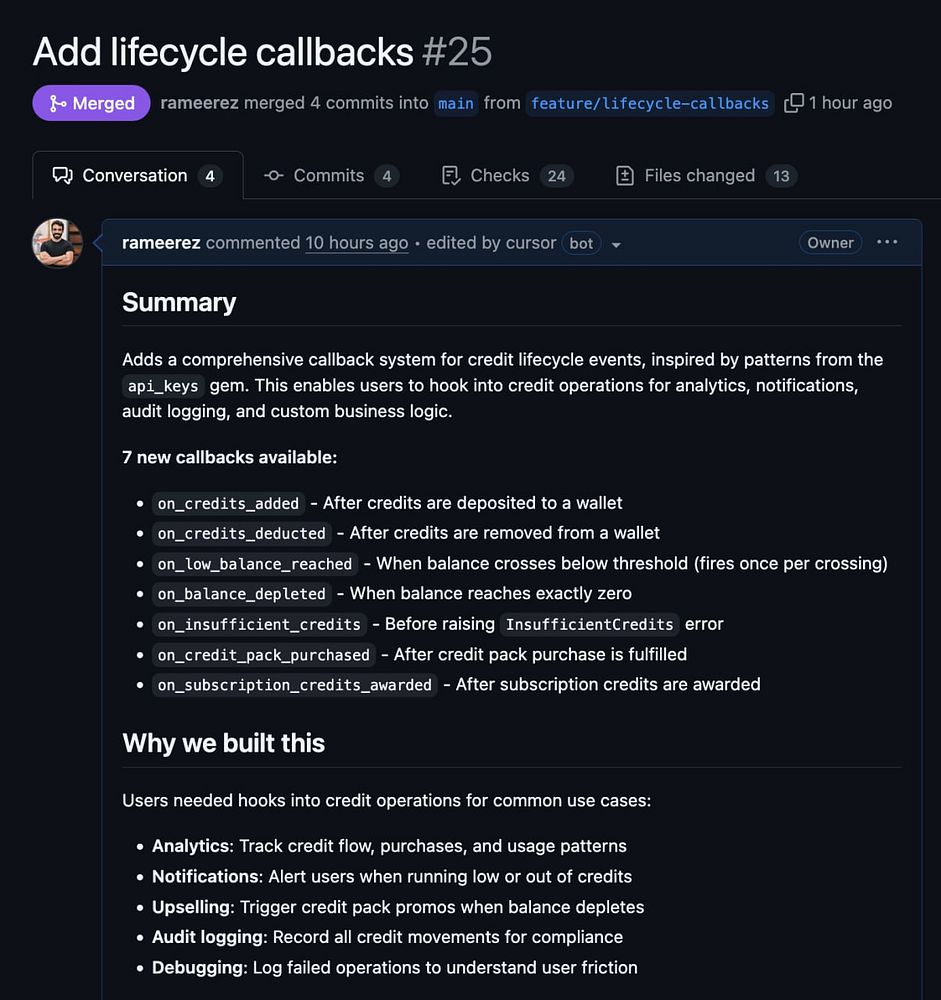
Task: Select the Conversation tab
Action: [x=137, y=176]
